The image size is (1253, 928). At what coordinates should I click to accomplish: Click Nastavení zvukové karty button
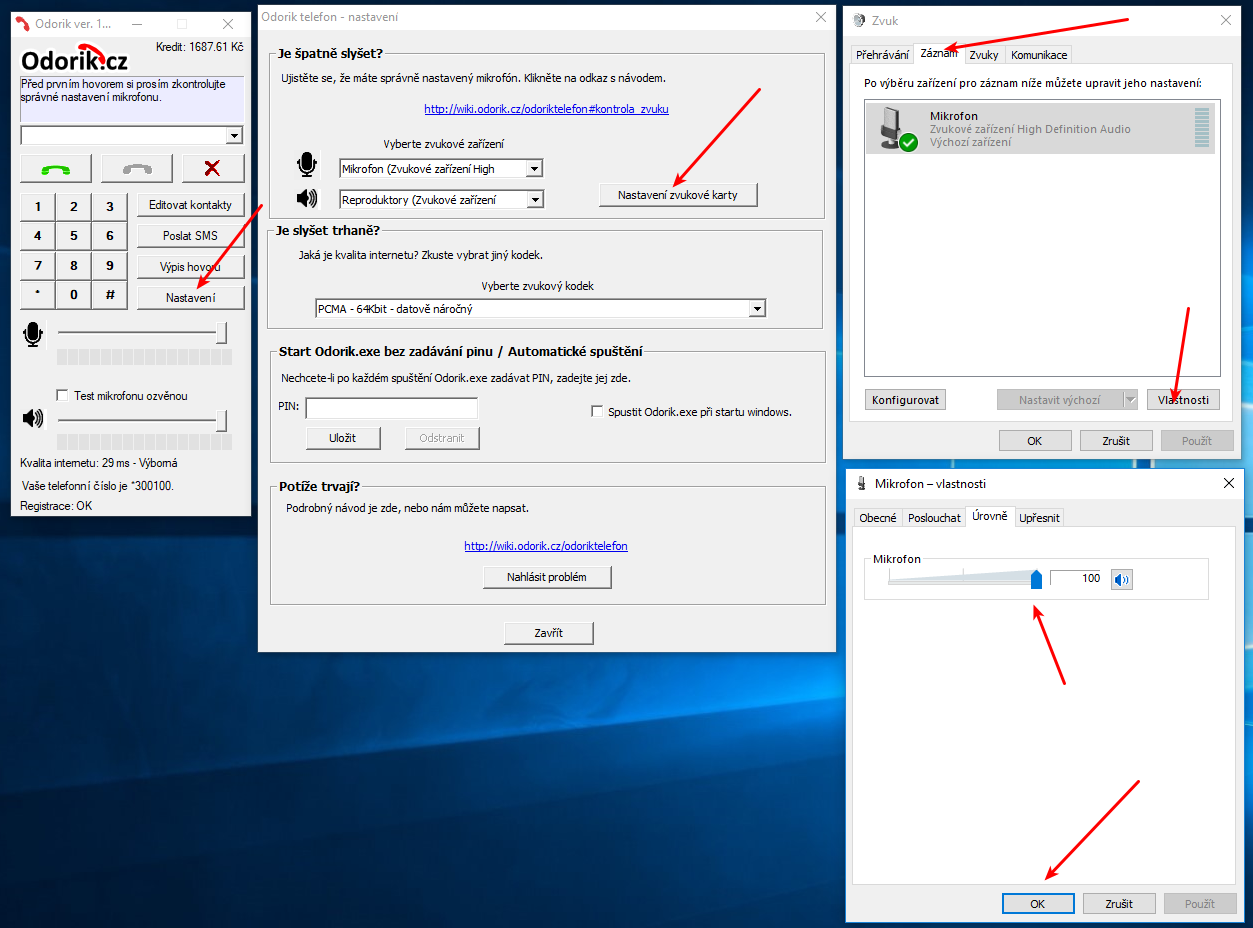pyautogui.click(x=678, y=195)
